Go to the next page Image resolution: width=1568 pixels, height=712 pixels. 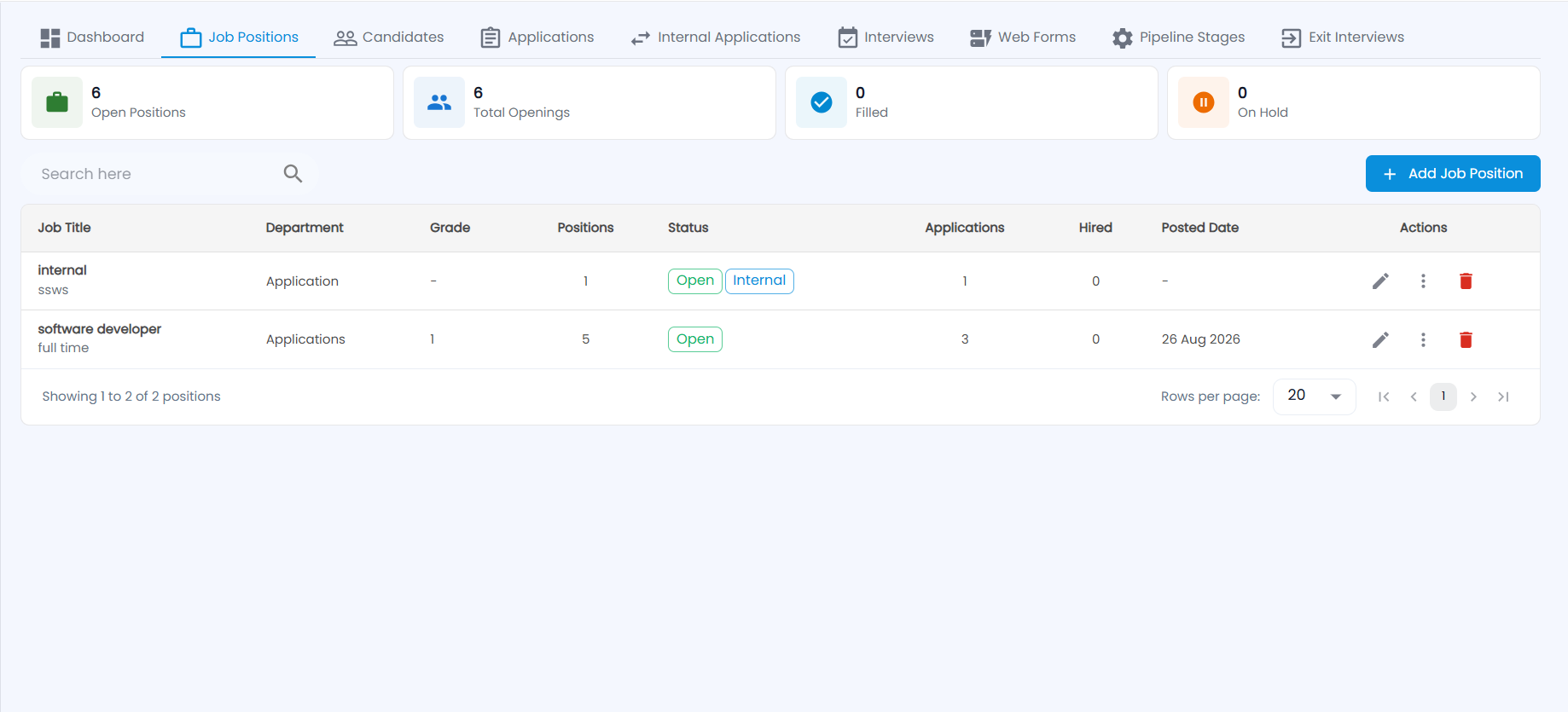point(1473,397)
